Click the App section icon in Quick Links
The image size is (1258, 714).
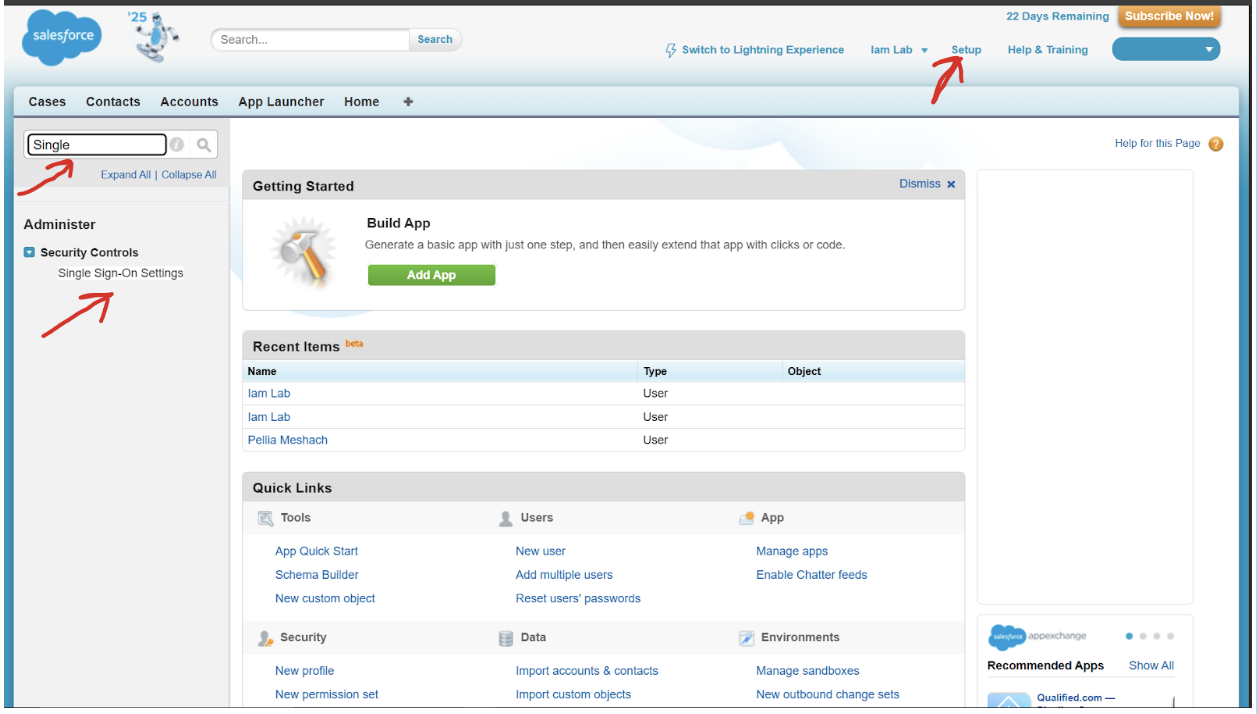coord(746,518)
